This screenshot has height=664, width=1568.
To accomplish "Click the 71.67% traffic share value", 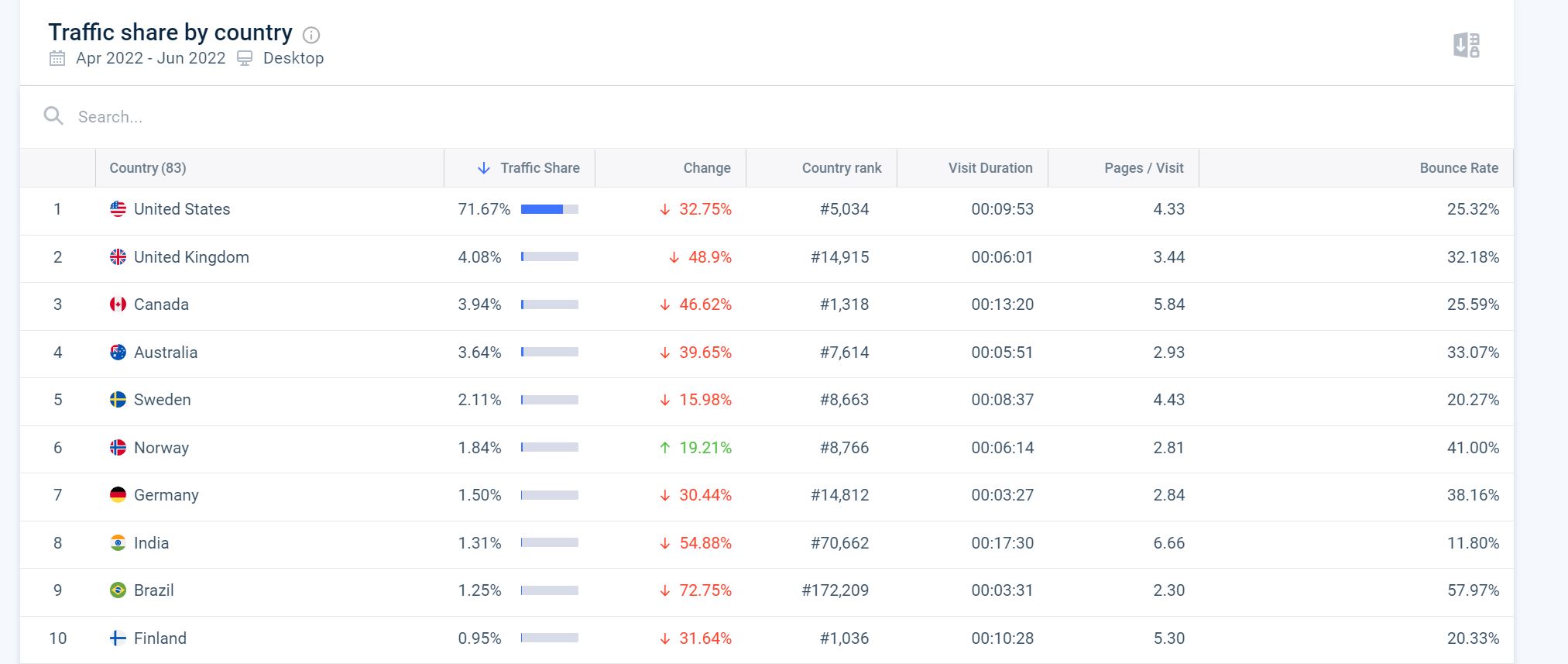I will tap(484, 209).
